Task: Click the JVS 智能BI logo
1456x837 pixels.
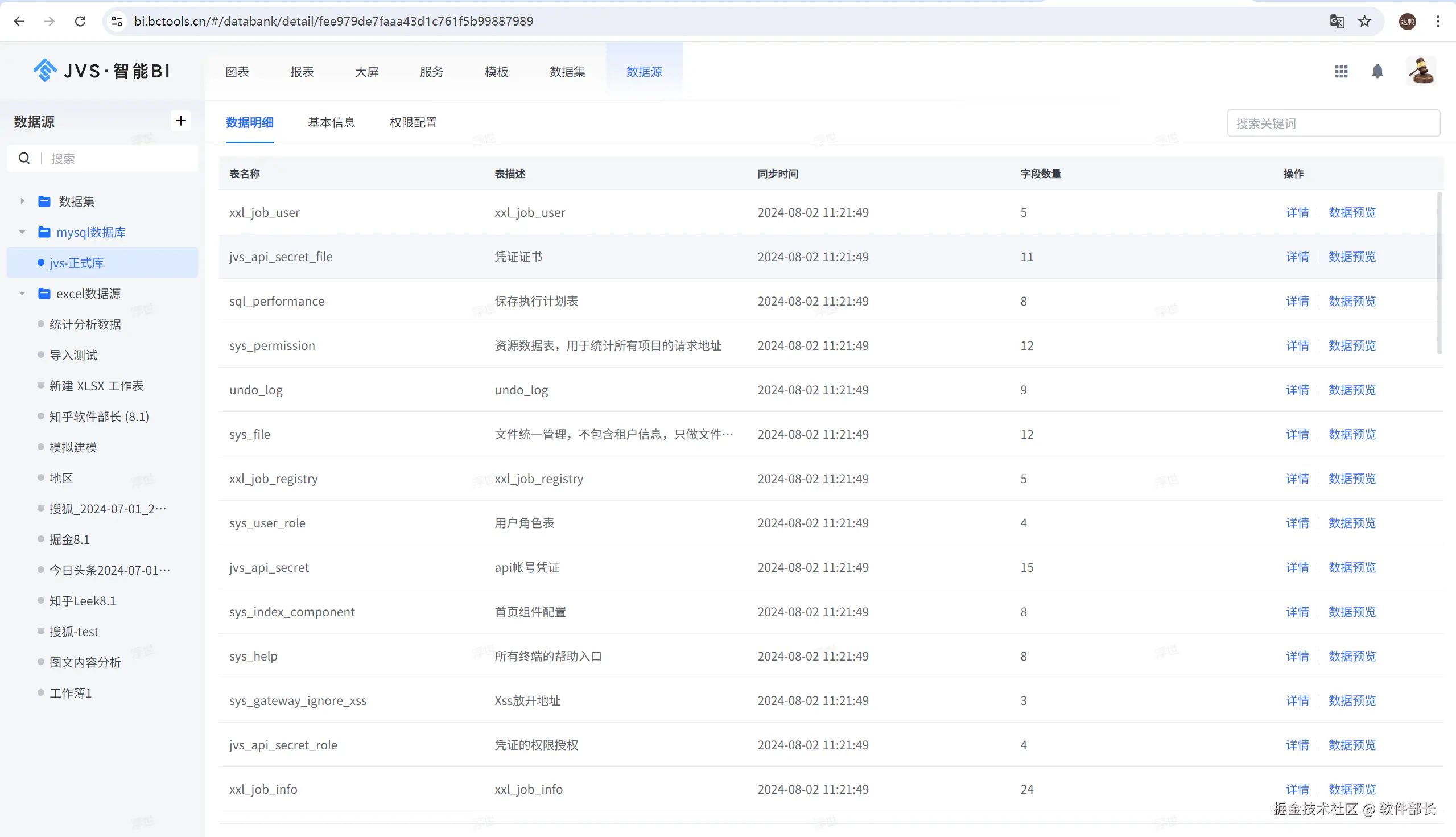Action: (101, 71)
